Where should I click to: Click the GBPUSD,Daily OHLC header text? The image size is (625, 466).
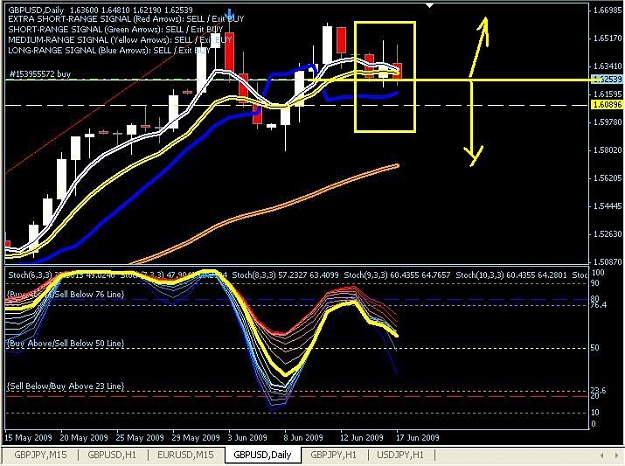click(x=100, y=10)
